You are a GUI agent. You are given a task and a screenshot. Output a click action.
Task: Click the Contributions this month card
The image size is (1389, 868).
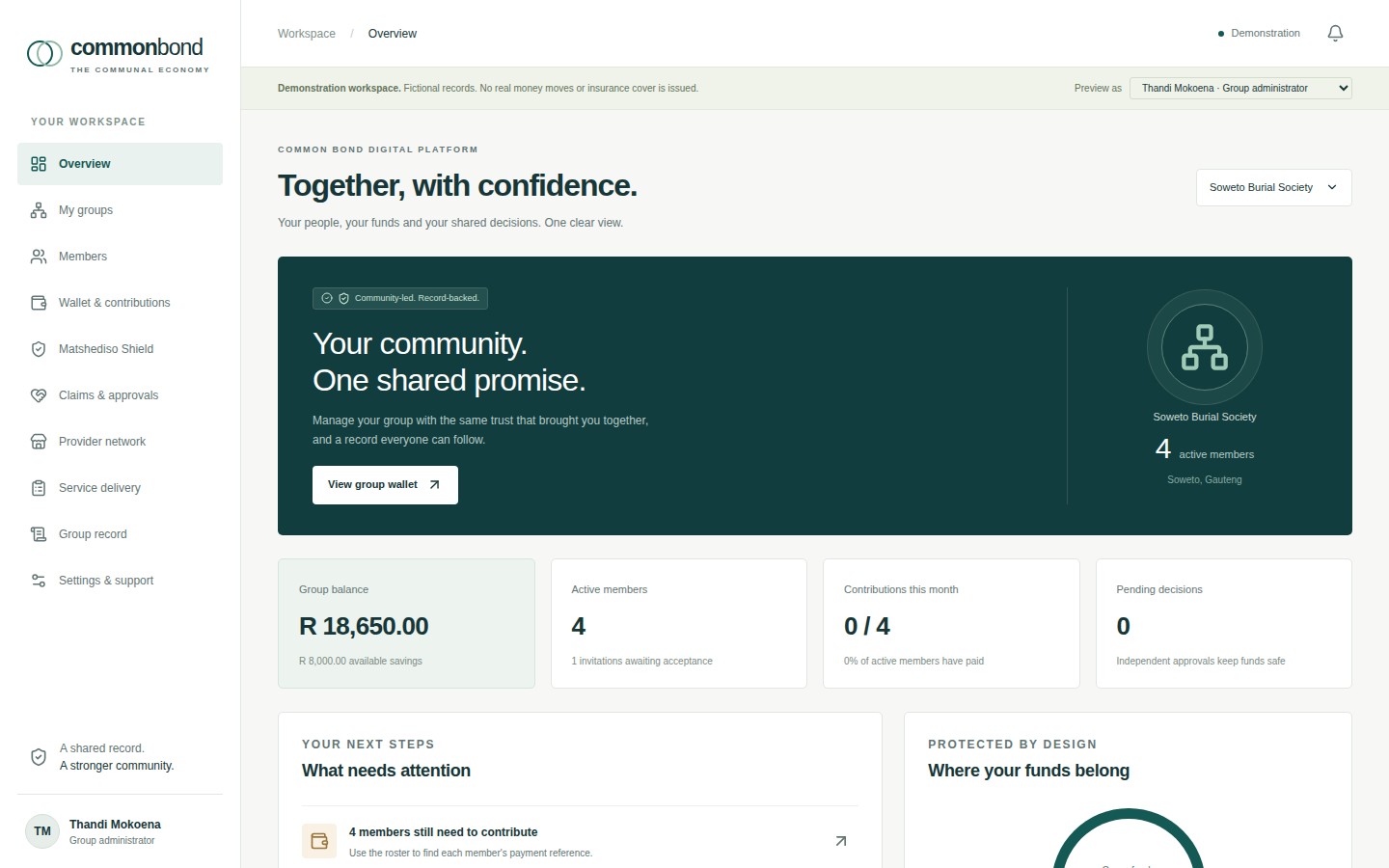coord(951,623)
